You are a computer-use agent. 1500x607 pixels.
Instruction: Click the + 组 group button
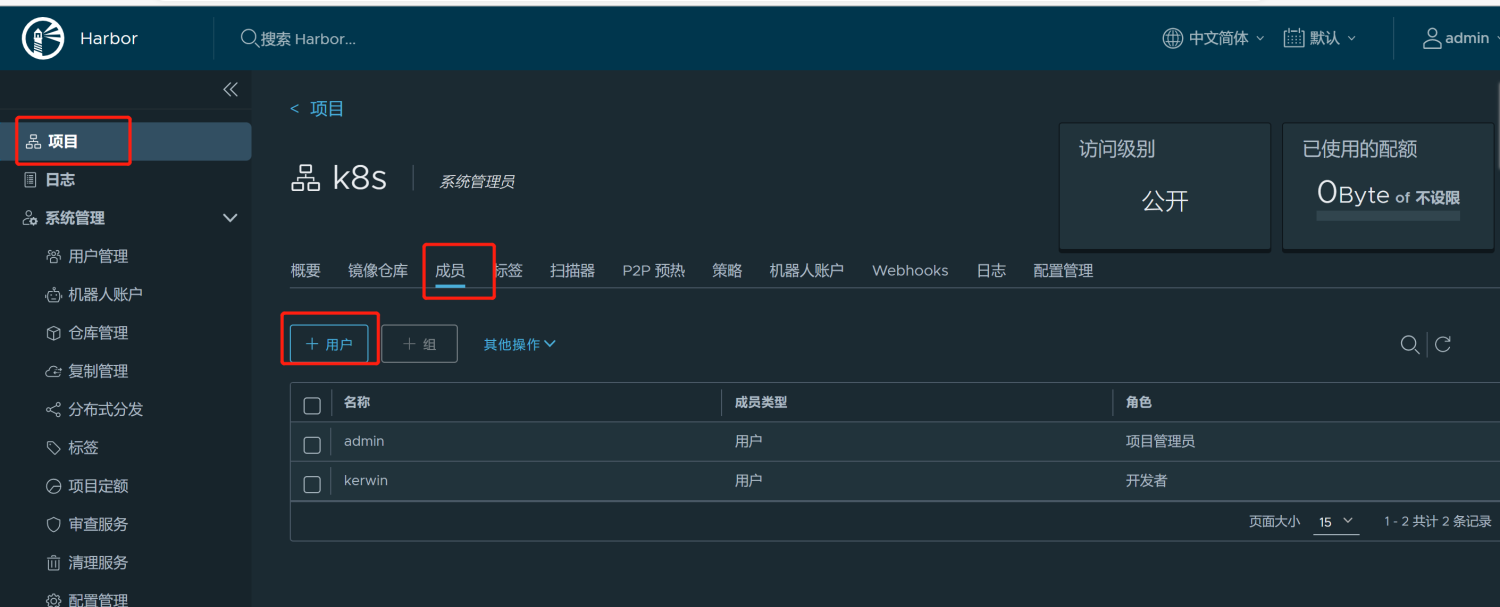[420, 344]
